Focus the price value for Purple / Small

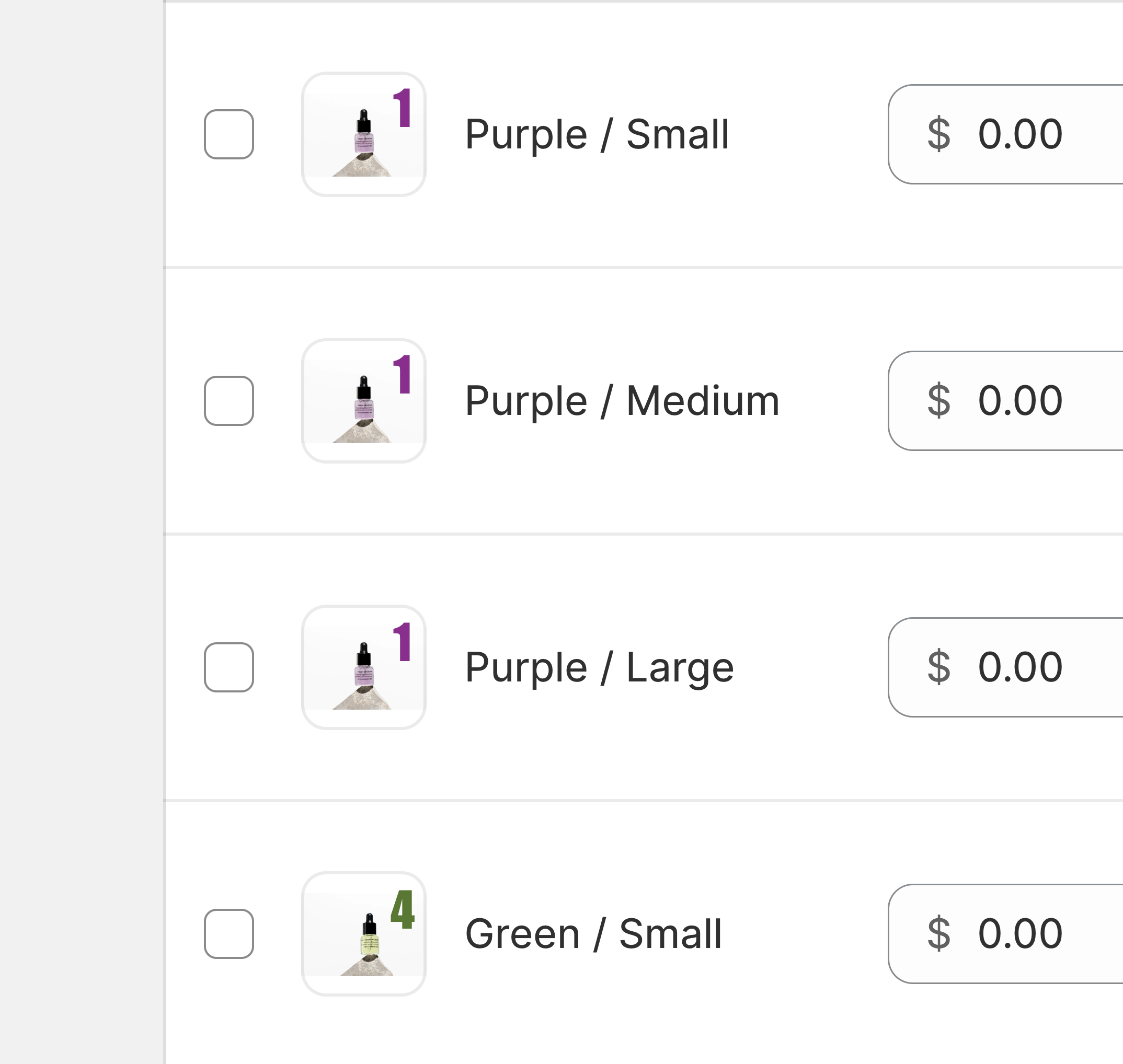coord(1019,134)
